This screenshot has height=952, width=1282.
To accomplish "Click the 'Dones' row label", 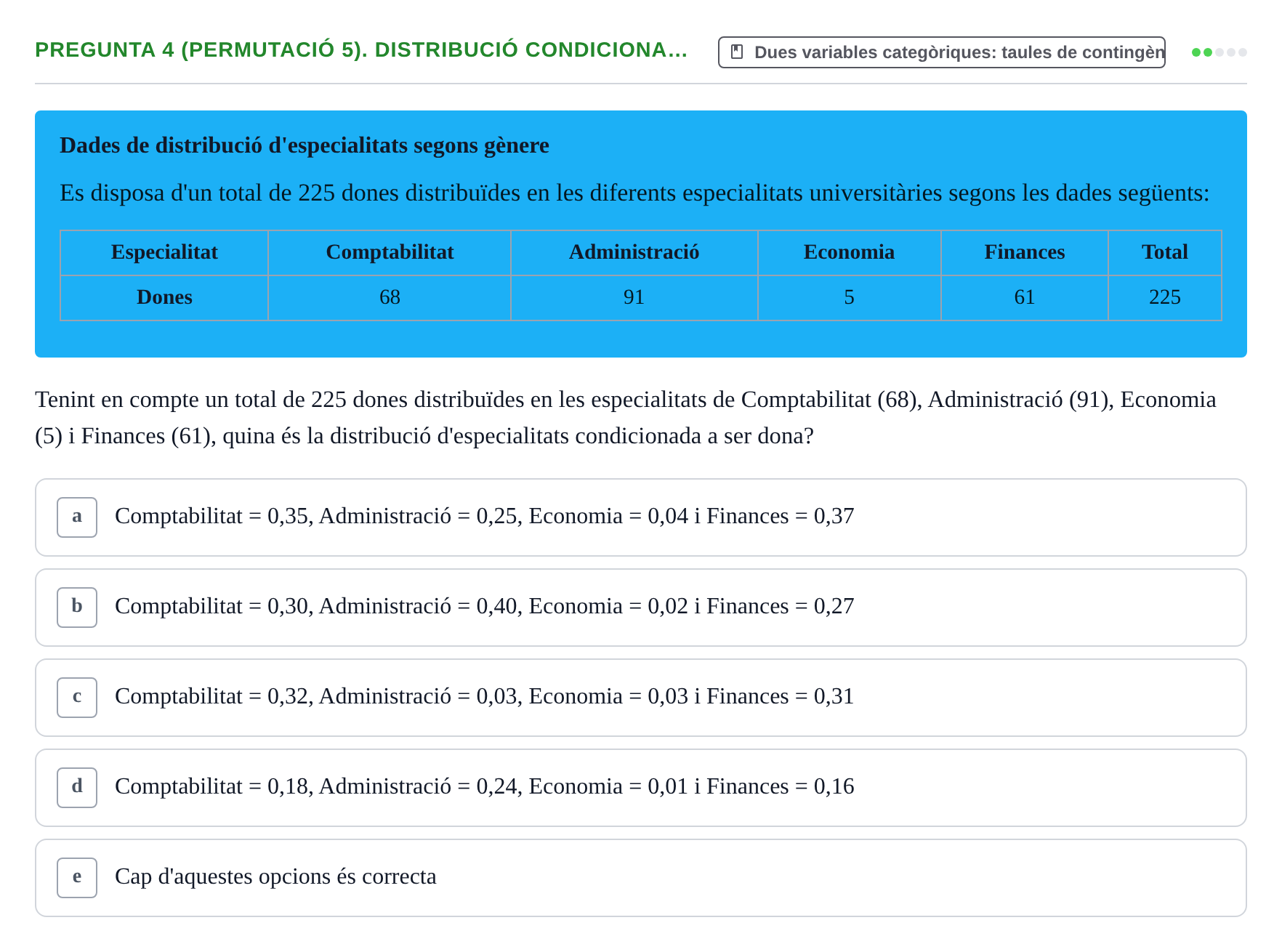I will tap(164, 298).
